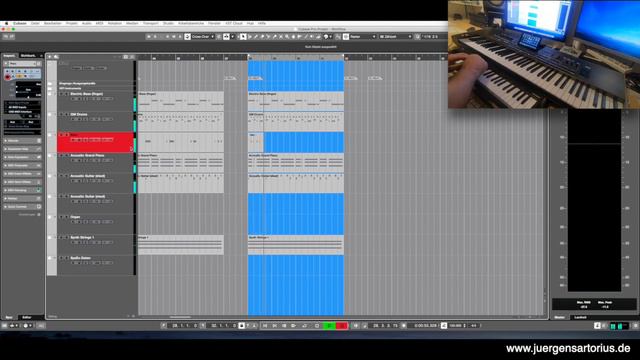
Task: Click the green Play button
Action: 329,326
